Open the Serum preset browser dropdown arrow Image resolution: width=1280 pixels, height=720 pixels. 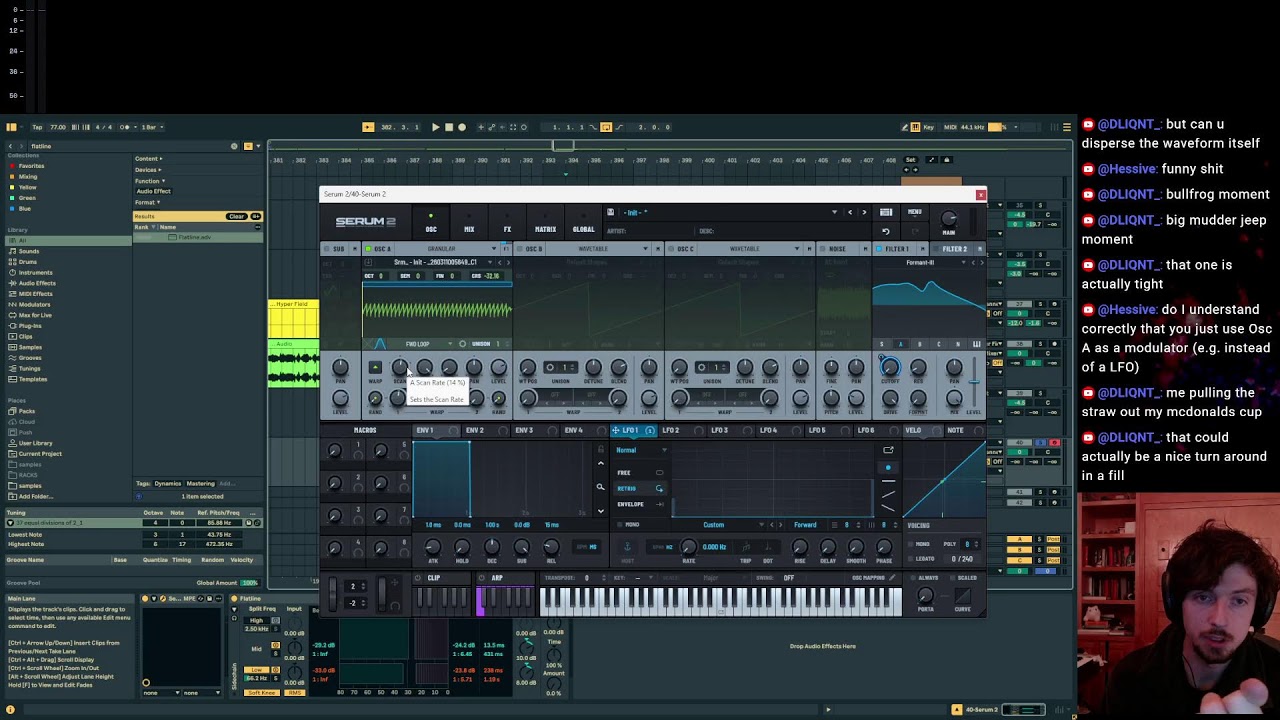(x=834, y=212)
